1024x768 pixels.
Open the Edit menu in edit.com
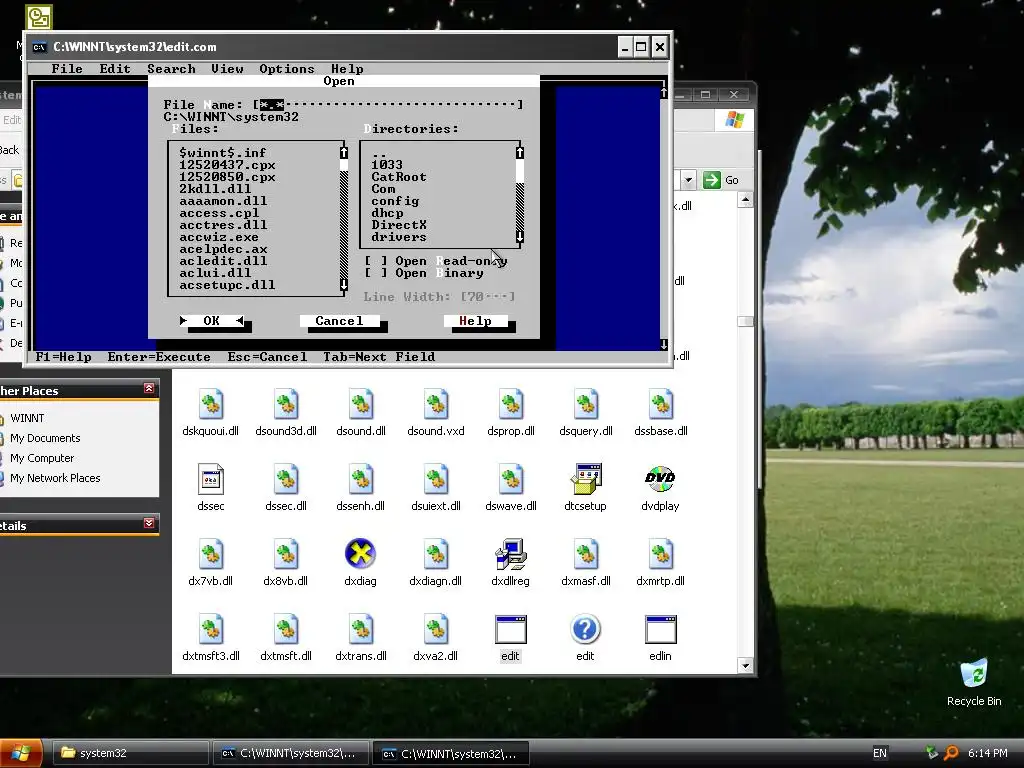pyautogui.click(x=115, y=69)
